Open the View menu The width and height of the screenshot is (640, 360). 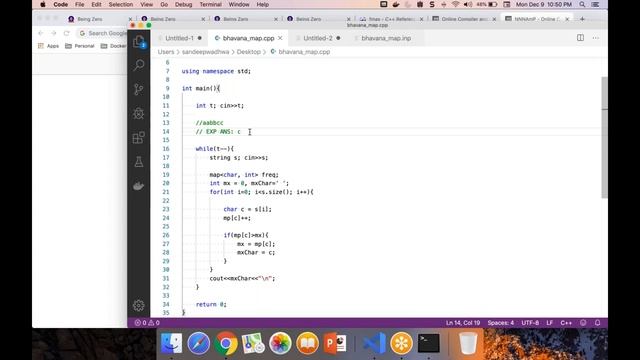(147, 4)
